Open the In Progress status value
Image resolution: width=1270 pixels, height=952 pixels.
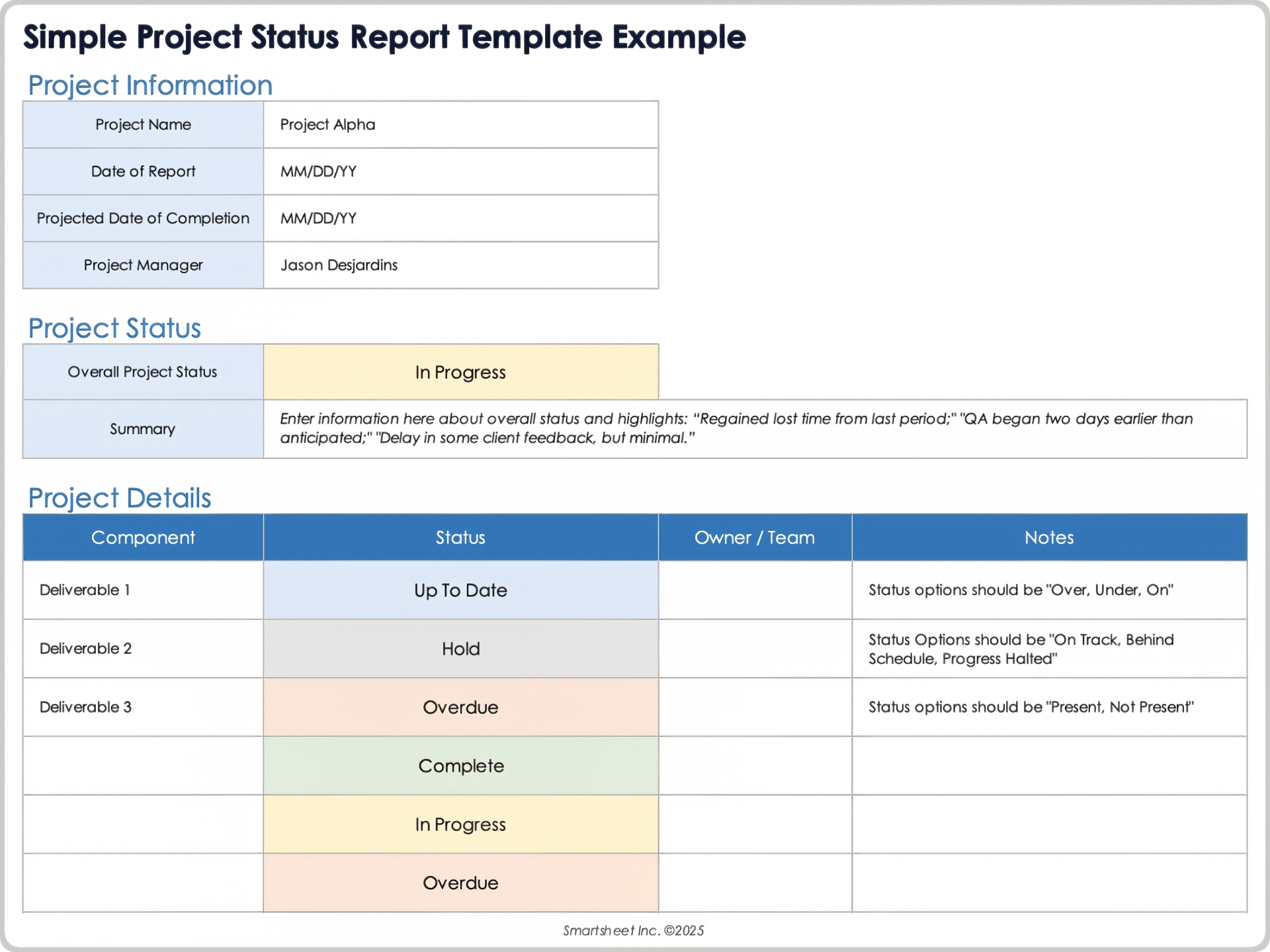click(x=460, y=372)
